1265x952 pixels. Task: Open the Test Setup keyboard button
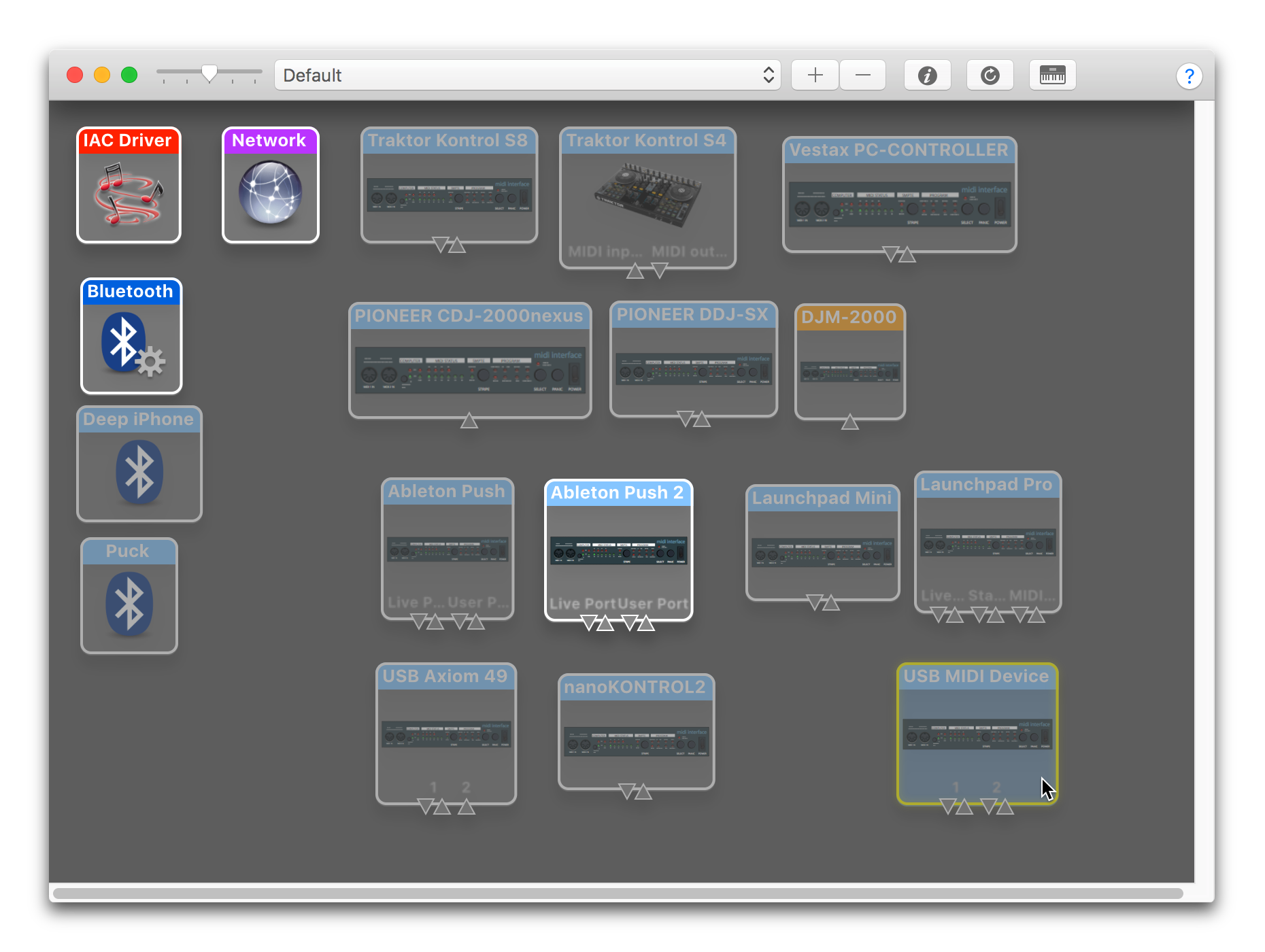[x=1052, y=75]
